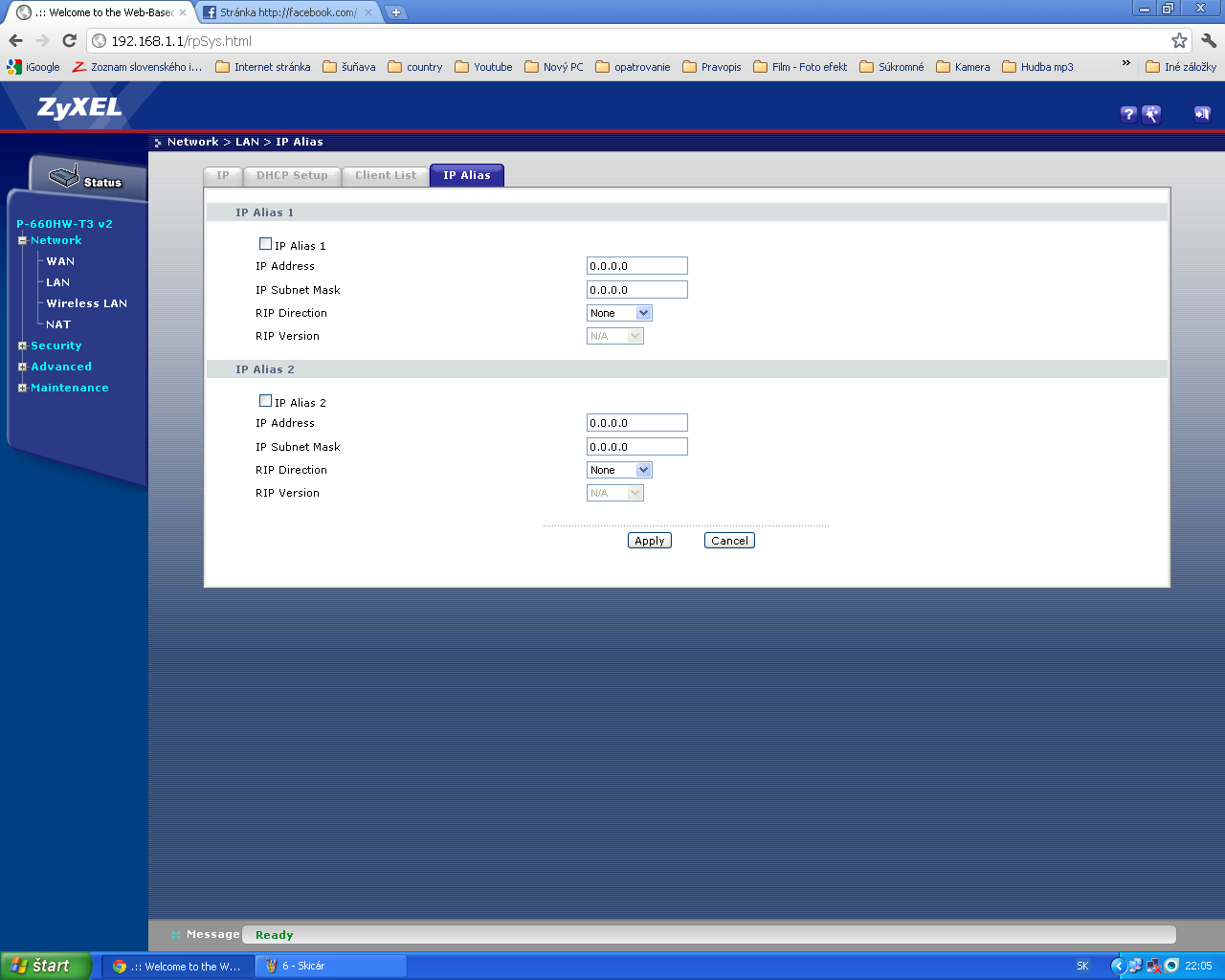Viewport: 1225px width, 980px height.
Task: Open the Help question mark icon
Action: (x=1128, y=114)
